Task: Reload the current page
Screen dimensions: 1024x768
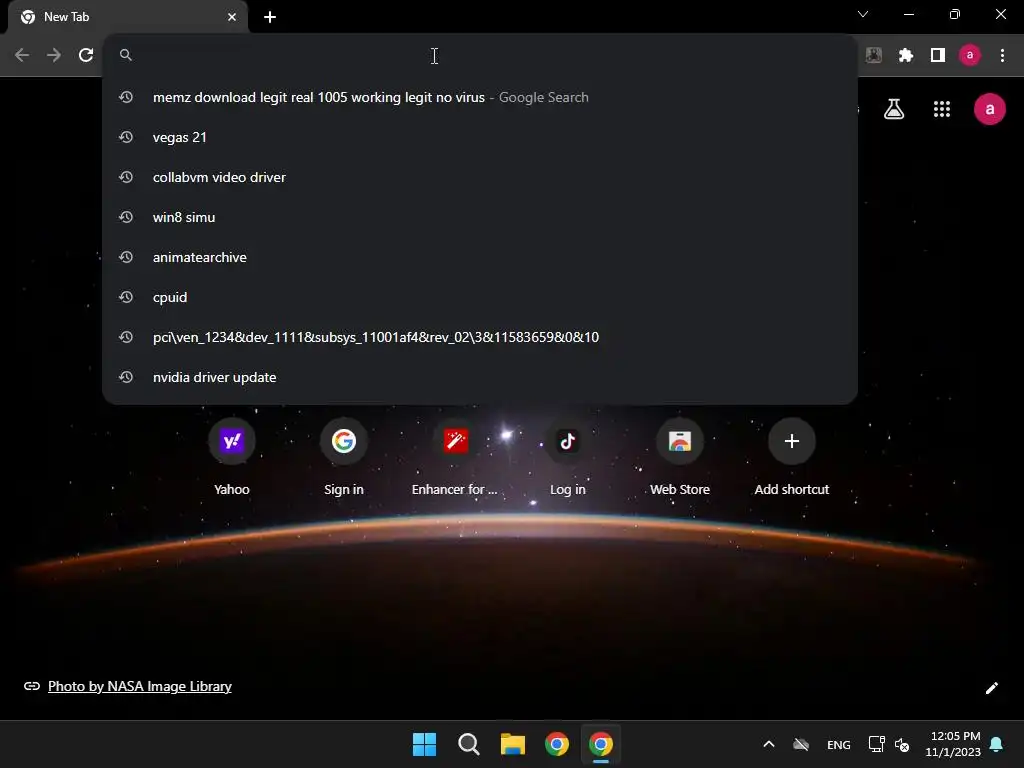Action: pos(86,55)
